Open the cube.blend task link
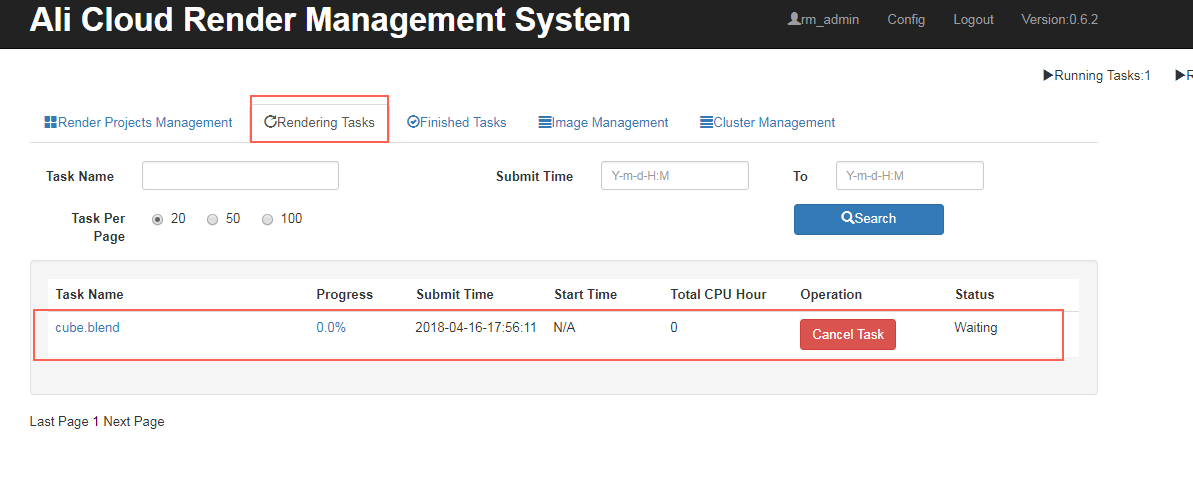This screenshot has width=1193, height=493. click(x=87, y=328)
